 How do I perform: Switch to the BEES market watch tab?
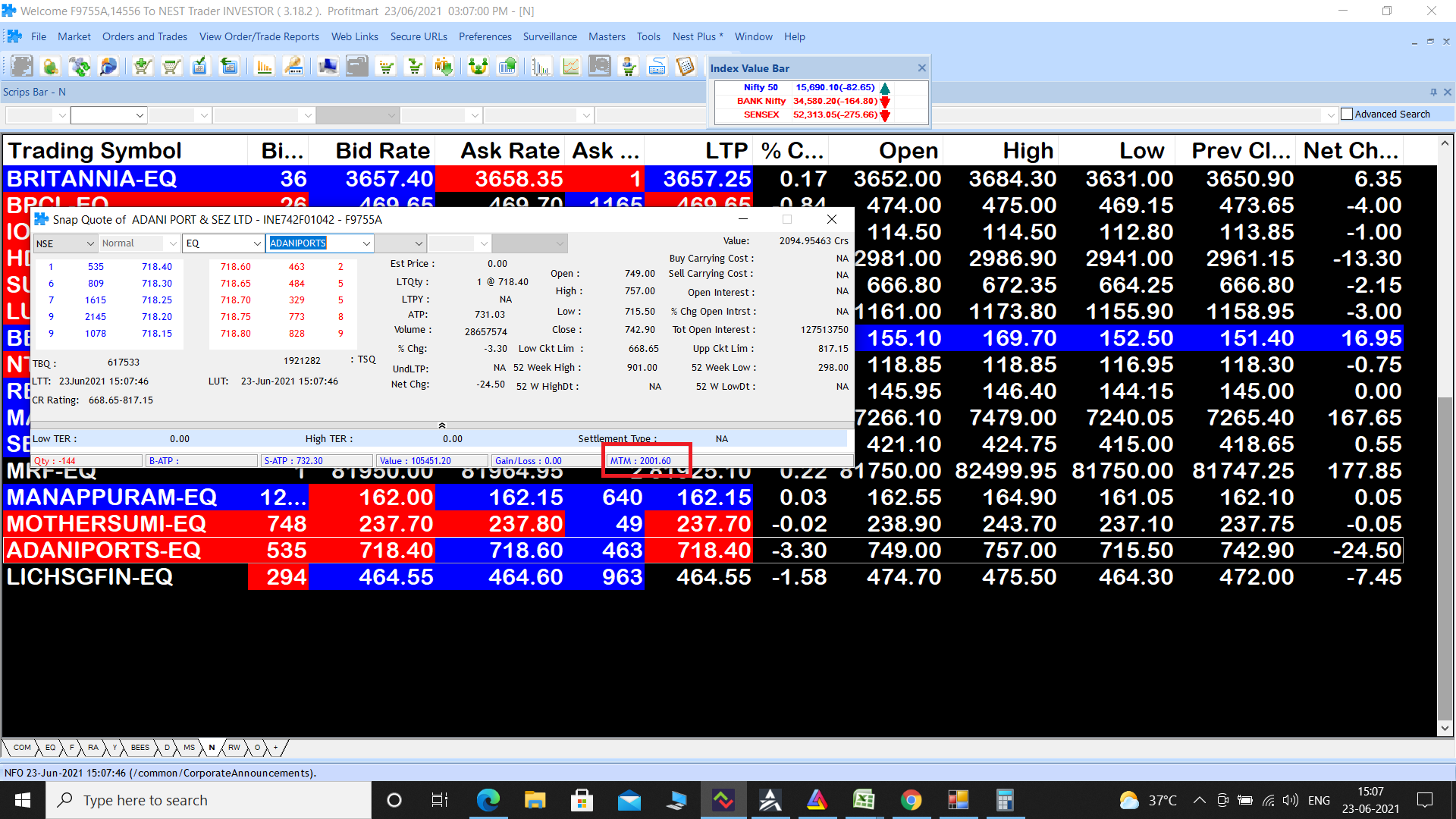[x=140, y=748]
